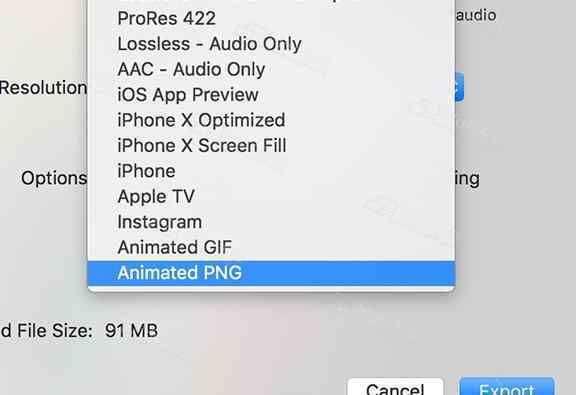The height and width of the screenshot is (395, 576).
Task: Pick AAC - Audio Only from list
Action: click(271, 69)
